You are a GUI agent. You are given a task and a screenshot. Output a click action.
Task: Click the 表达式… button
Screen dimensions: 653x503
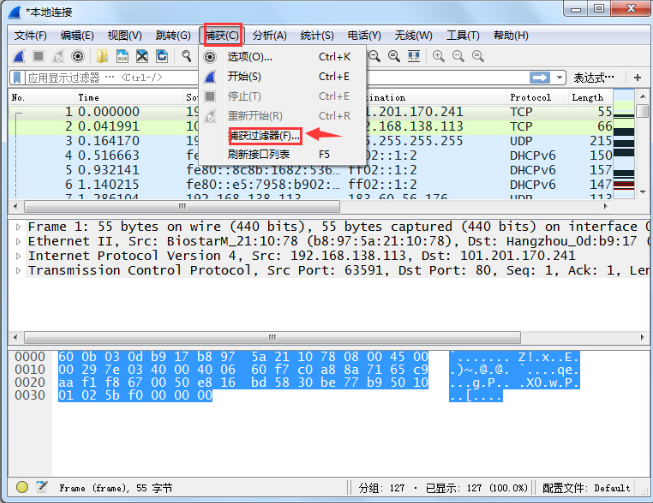[x=594, y=78]
